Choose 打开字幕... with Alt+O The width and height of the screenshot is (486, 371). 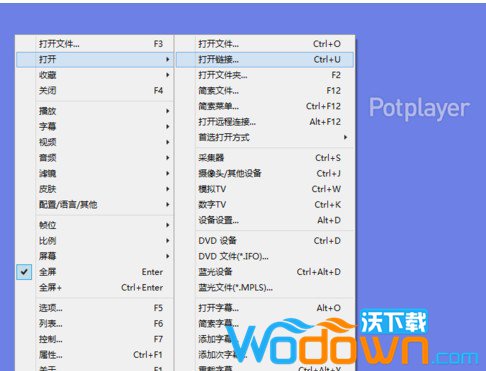[x=265, y=308]
